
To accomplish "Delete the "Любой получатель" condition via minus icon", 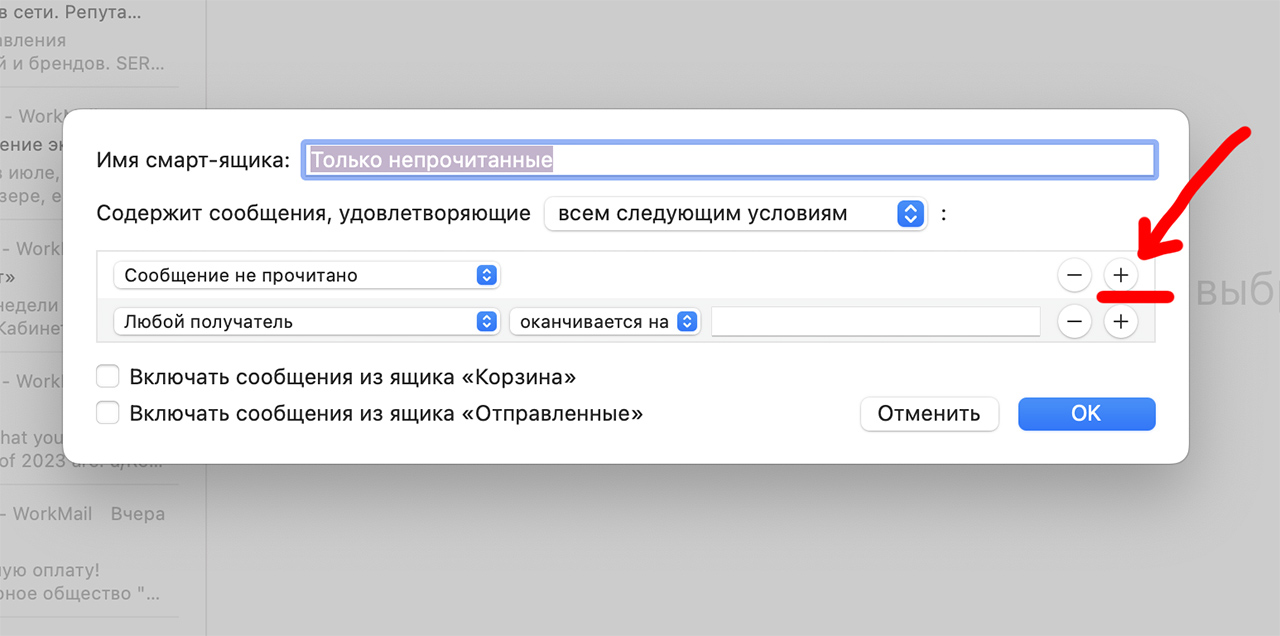I will pos(1074,321).
